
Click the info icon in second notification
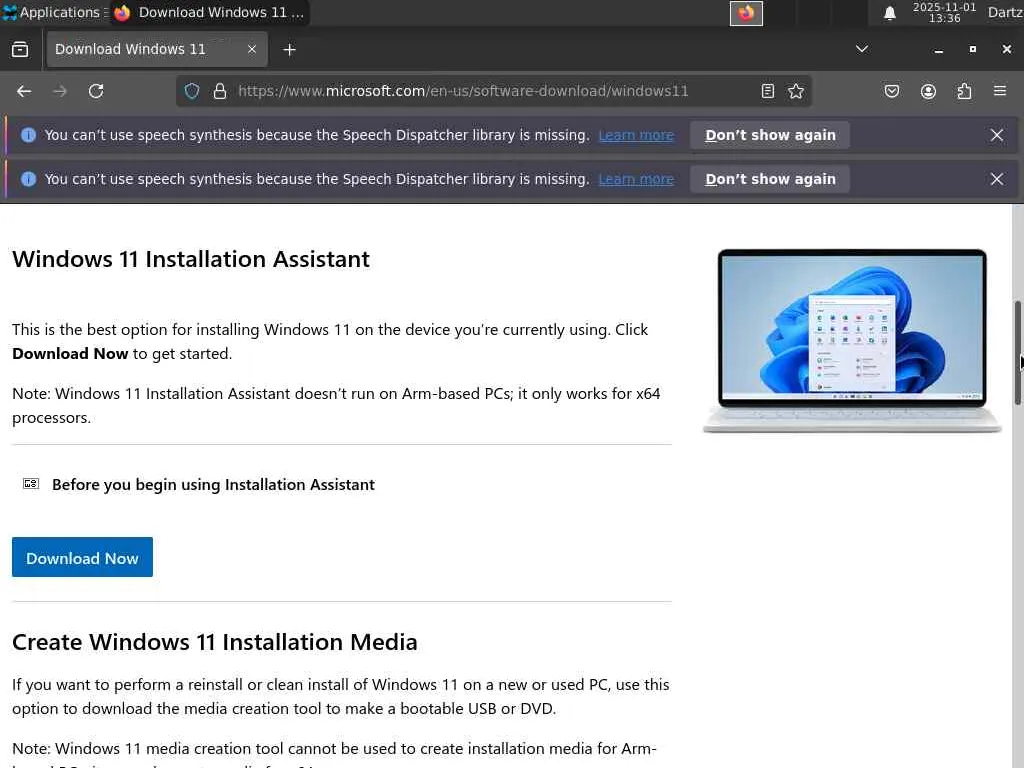28,179
